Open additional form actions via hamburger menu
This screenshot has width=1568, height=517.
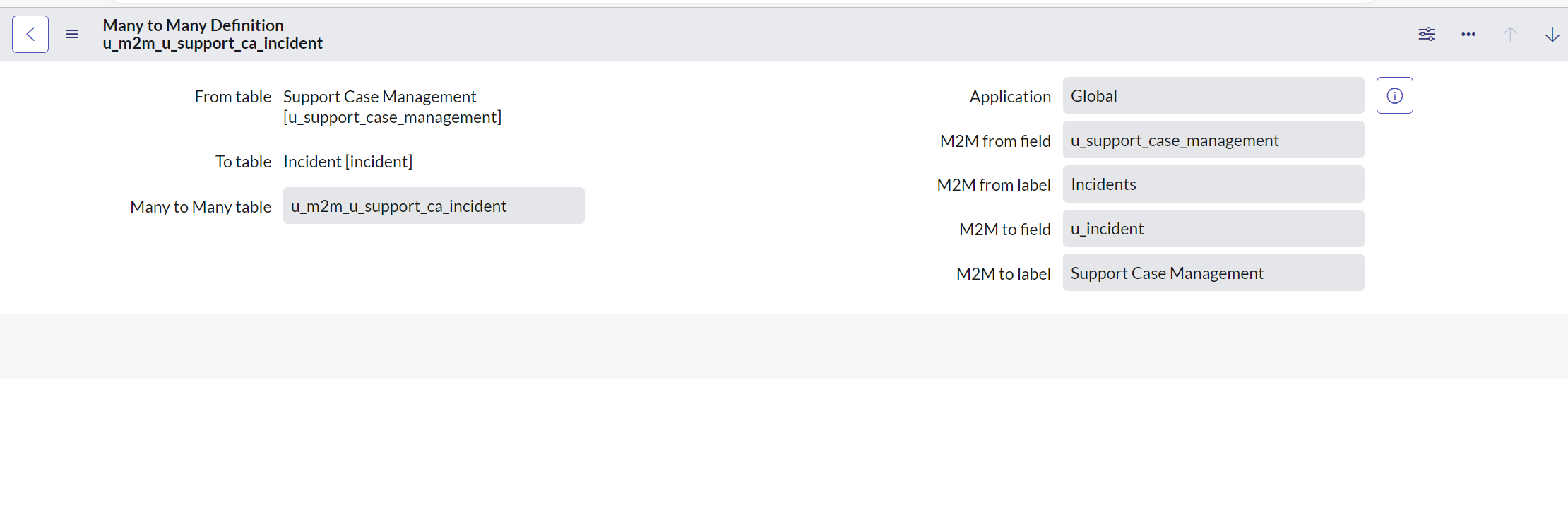point(71,33)
